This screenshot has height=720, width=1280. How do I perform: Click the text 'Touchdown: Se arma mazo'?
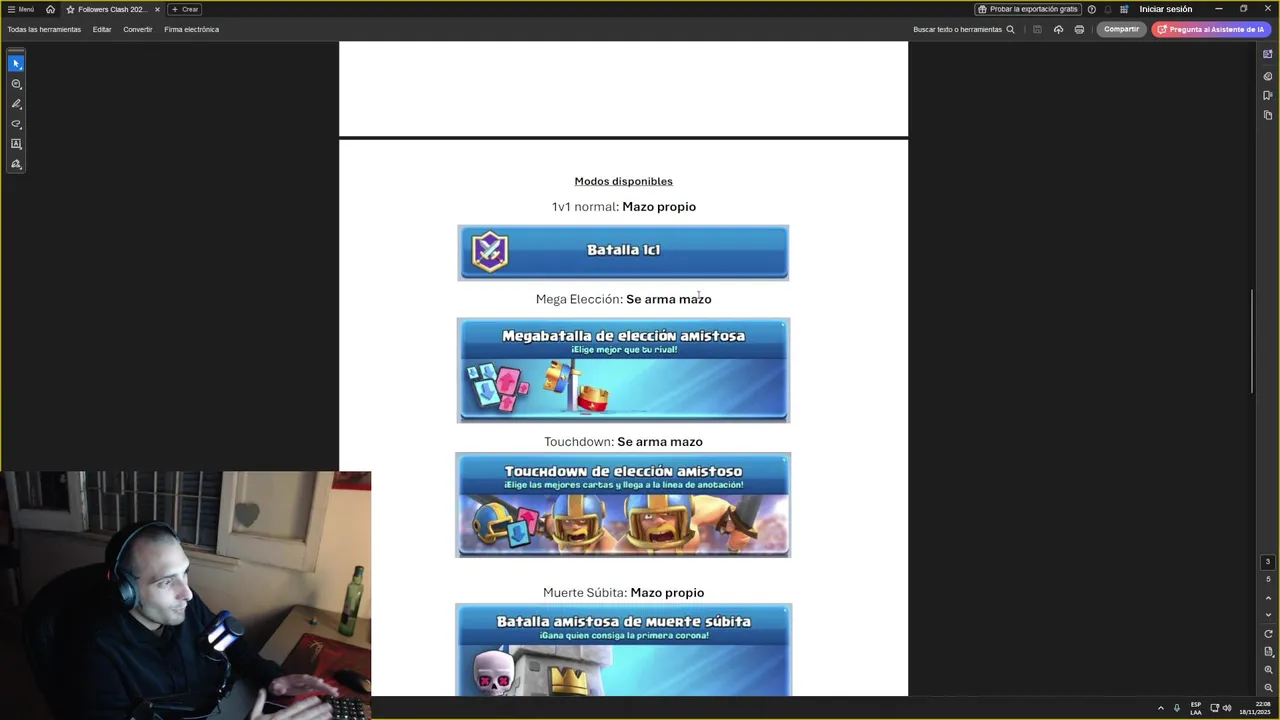tap(623, 442)
